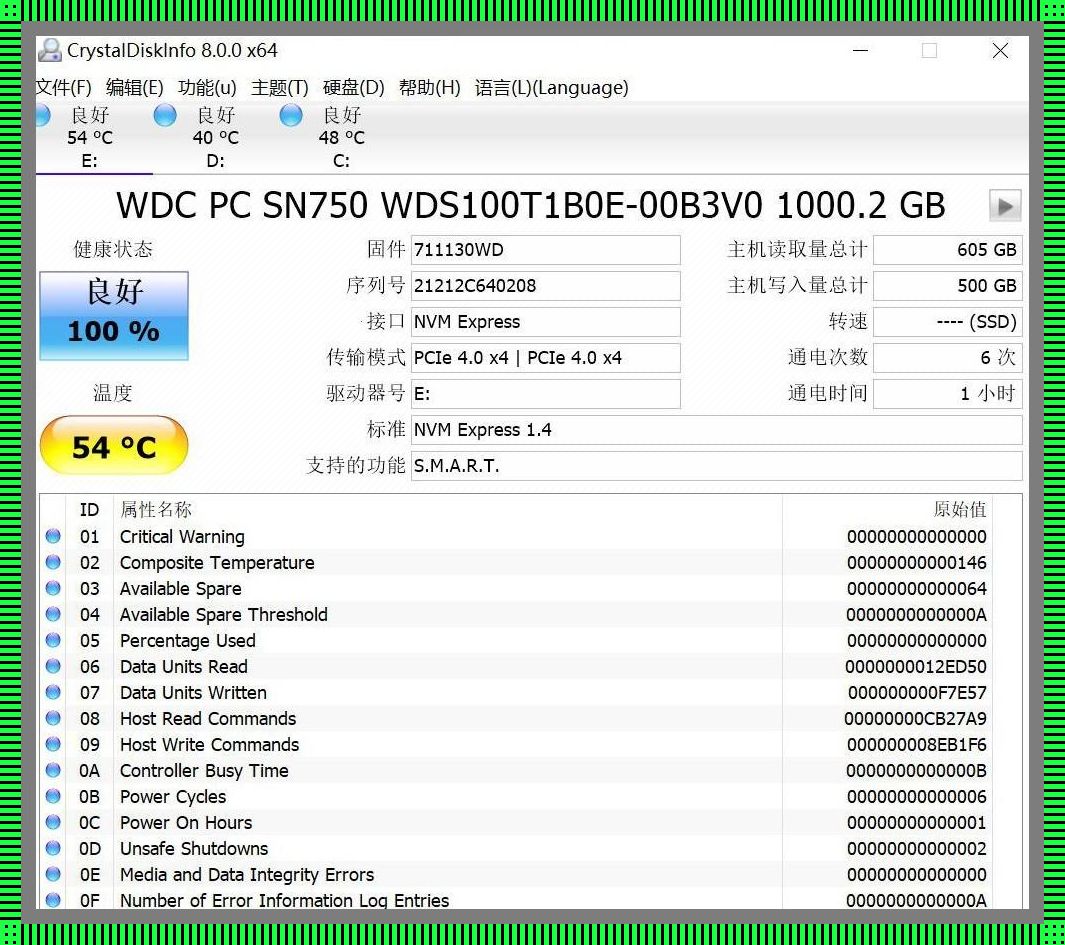Click the status dot for Data Units Written
The height and width of the screenshot is (945, 1065).
click(53, 692)
